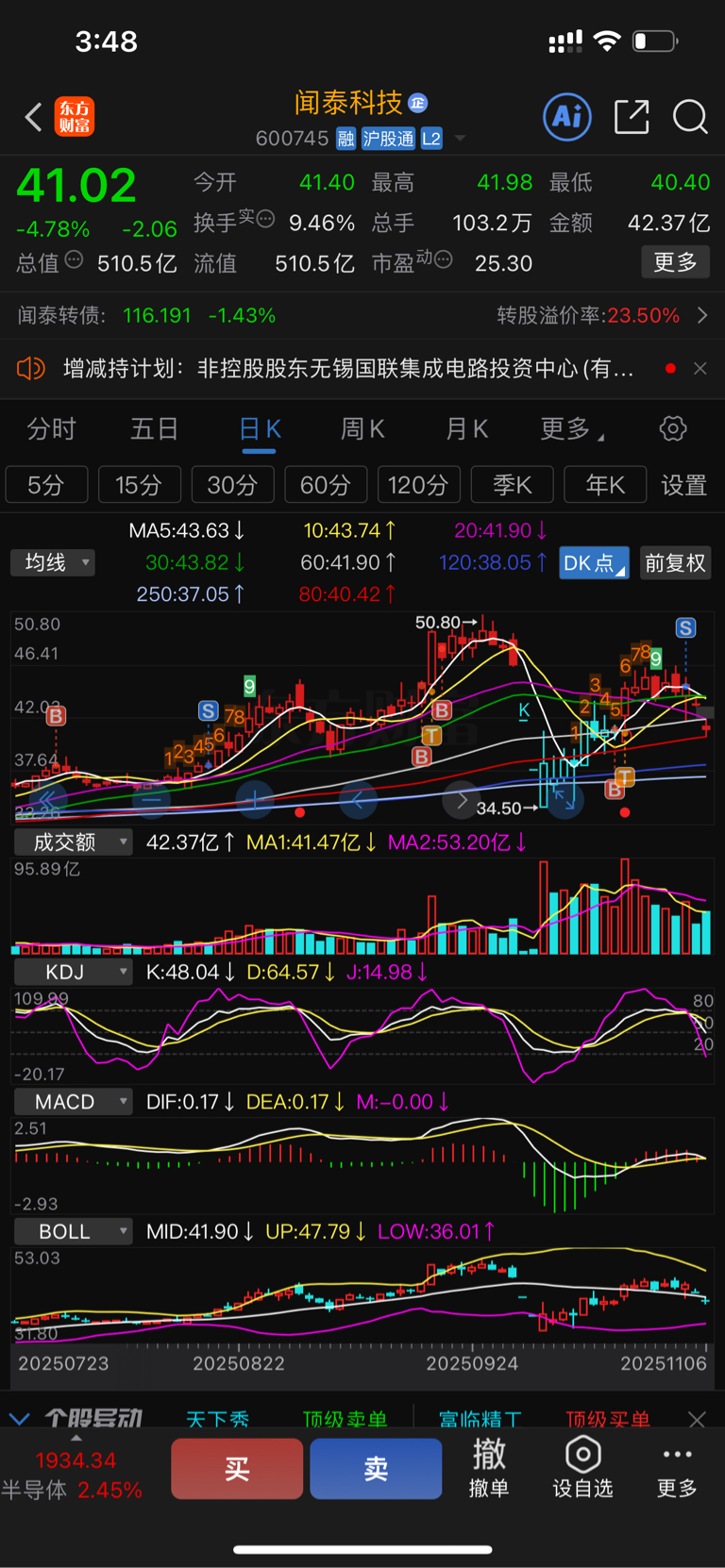Tap the share icon in header

(632, 117)
